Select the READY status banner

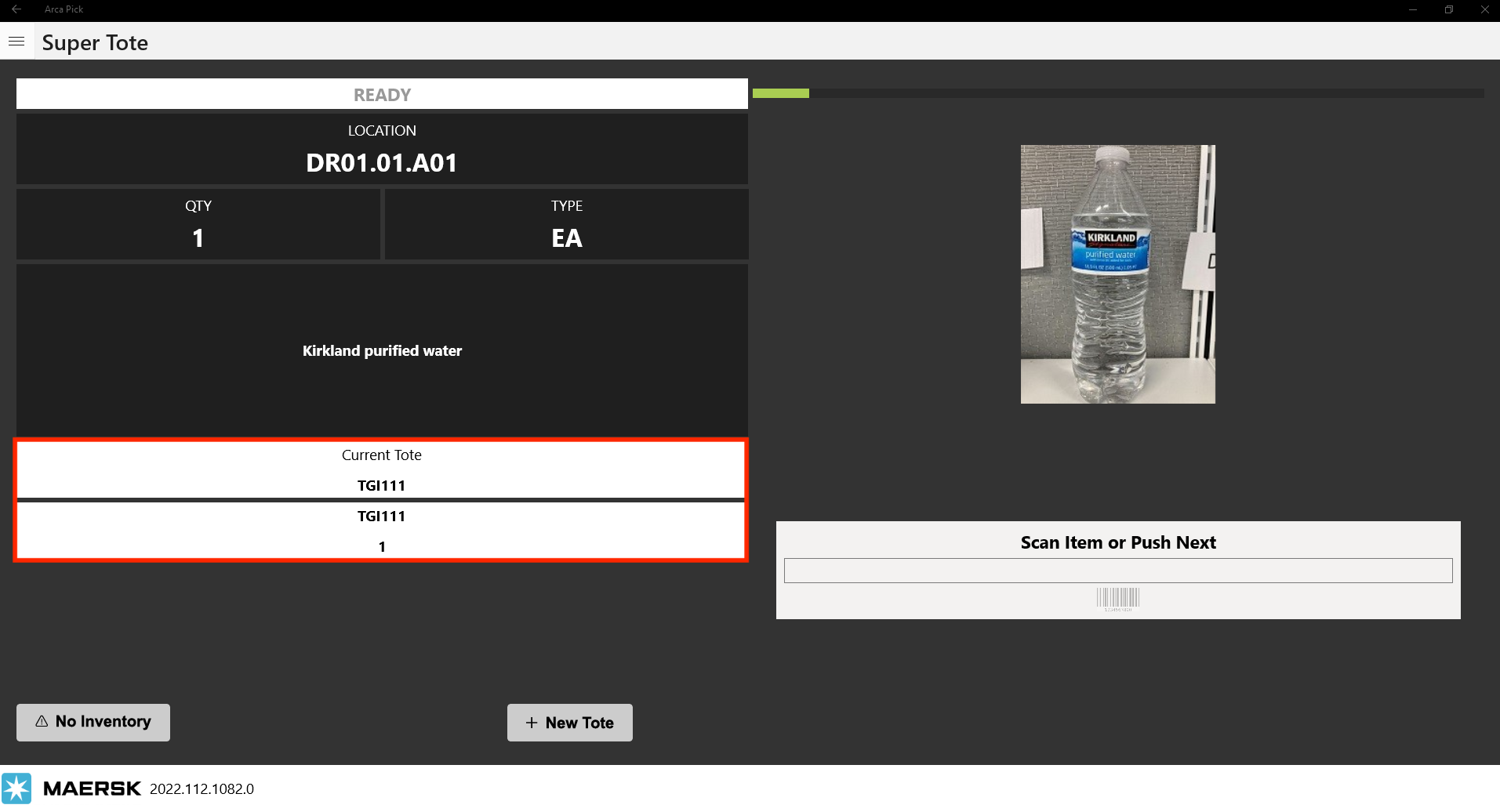point(382,94)
